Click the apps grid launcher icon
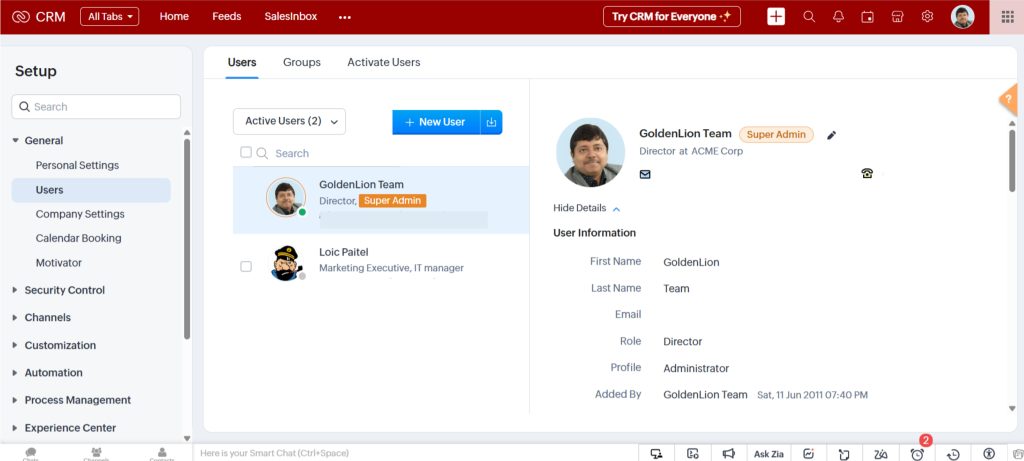This screenshot has width=1024, height=461. tap(1006, 17)
